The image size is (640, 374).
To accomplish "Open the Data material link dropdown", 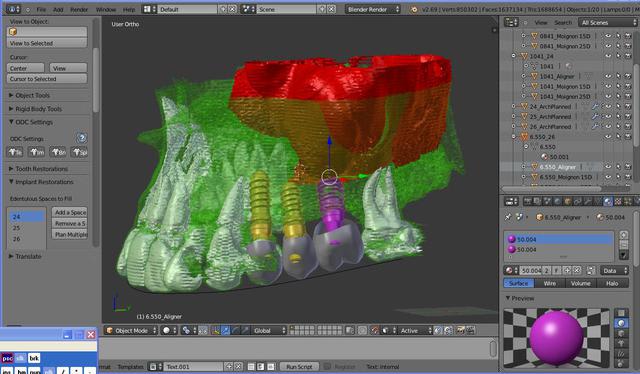I will [614, 270].
